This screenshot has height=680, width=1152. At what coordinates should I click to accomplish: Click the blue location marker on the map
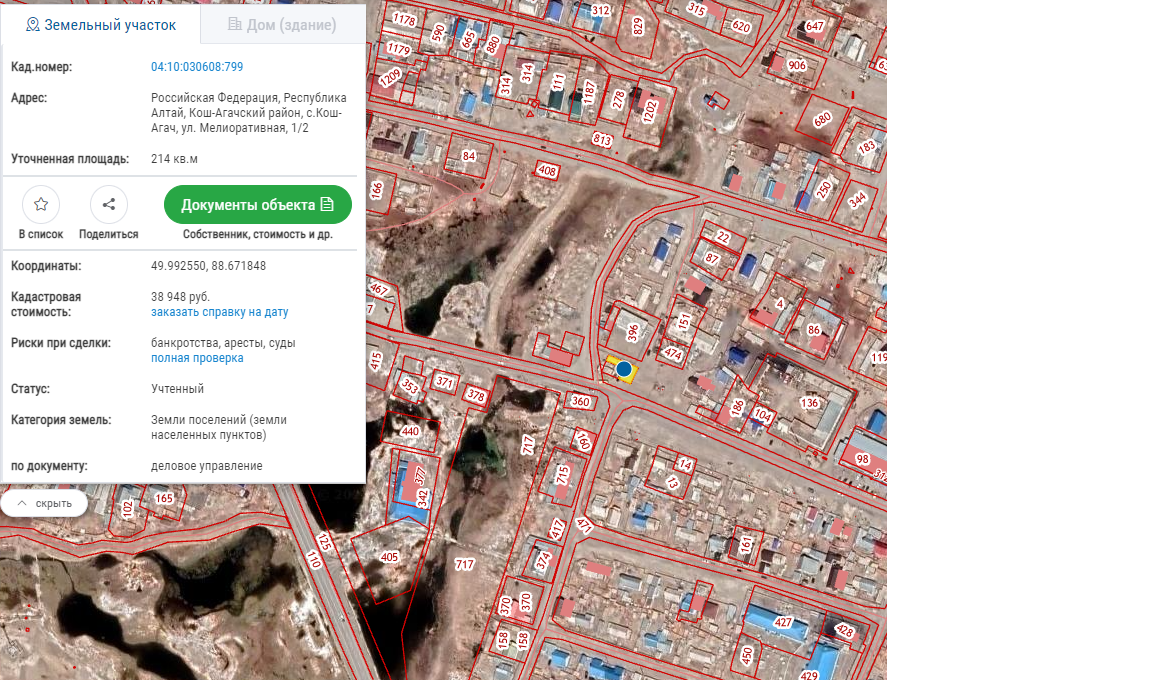[624, 369]
